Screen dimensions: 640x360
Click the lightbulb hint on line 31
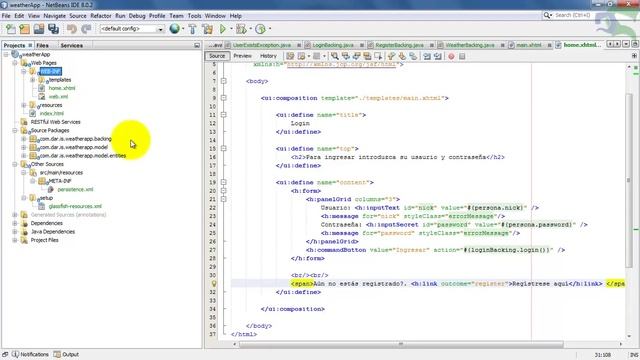tap(213, 284)
